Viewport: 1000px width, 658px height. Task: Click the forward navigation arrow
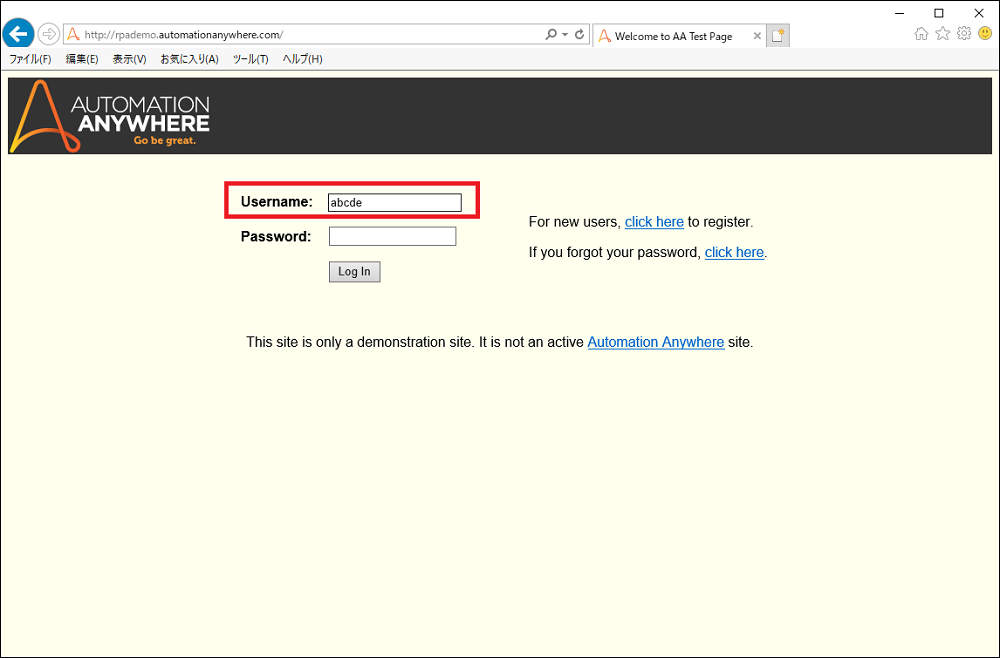[47, 33]
